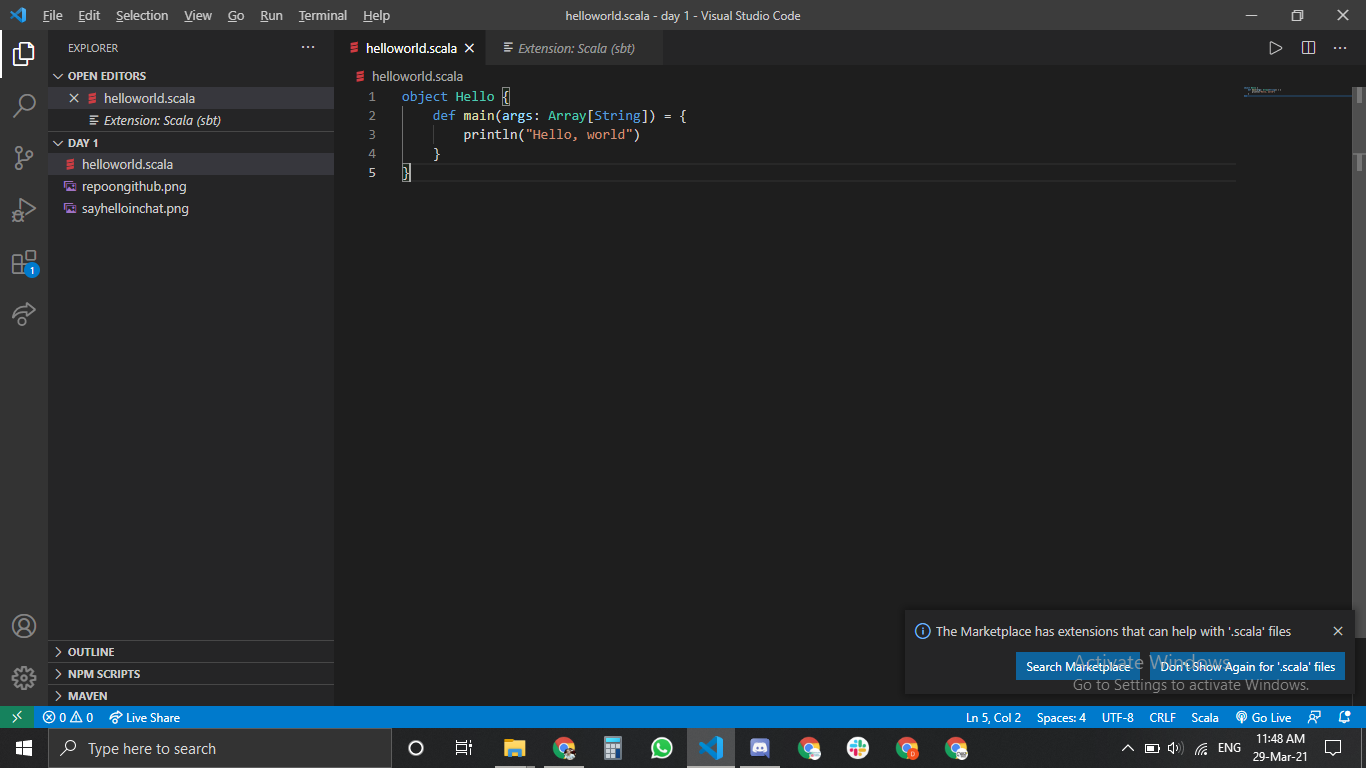
Task: Open WhatsApp from the taskbar
Action: (662, 748)
